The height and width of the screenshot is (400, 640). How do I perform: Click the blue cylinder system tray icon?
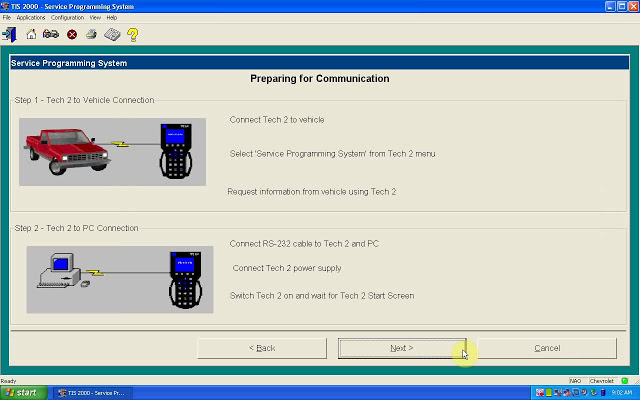coord(603,393)
